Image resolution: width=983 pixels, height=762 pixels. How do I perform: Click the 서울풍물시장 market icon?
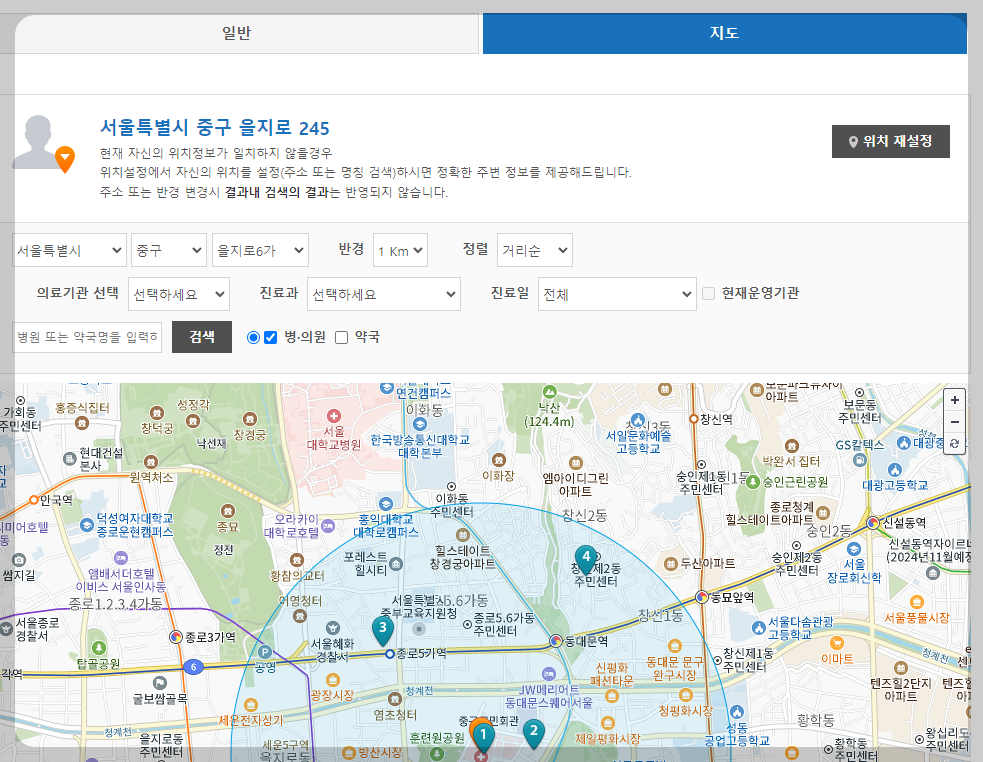tap(917, 602)
